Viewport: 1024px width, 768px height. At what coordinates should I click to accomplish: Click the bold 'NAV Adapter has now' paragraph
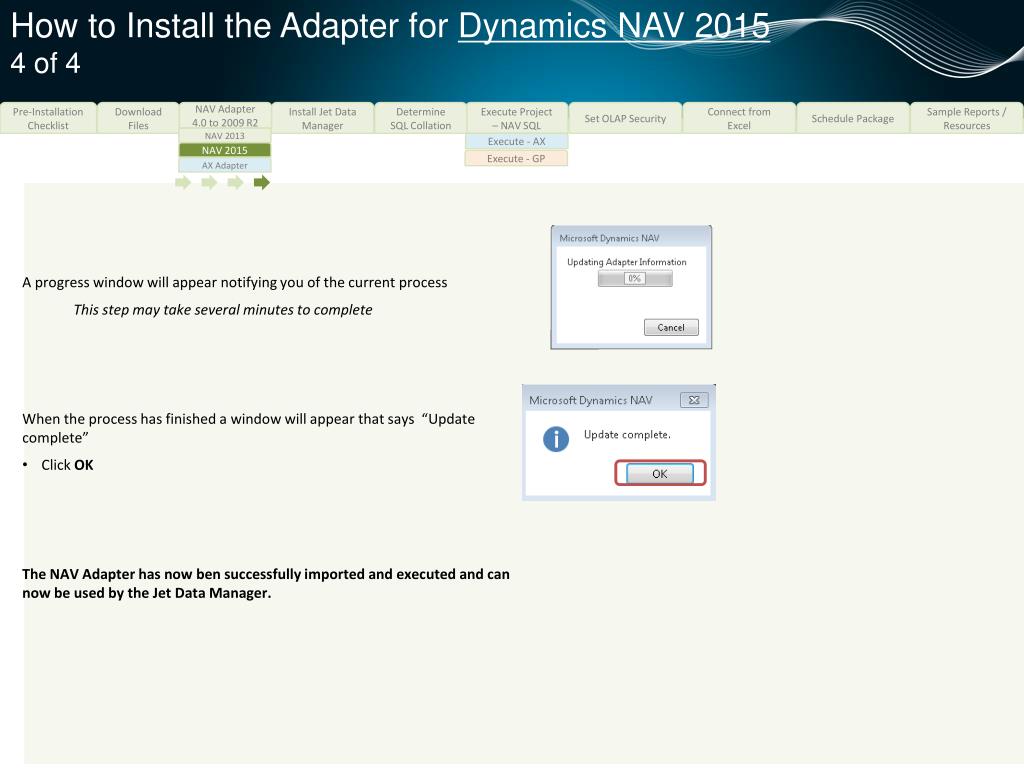click(x=266, y=583)
